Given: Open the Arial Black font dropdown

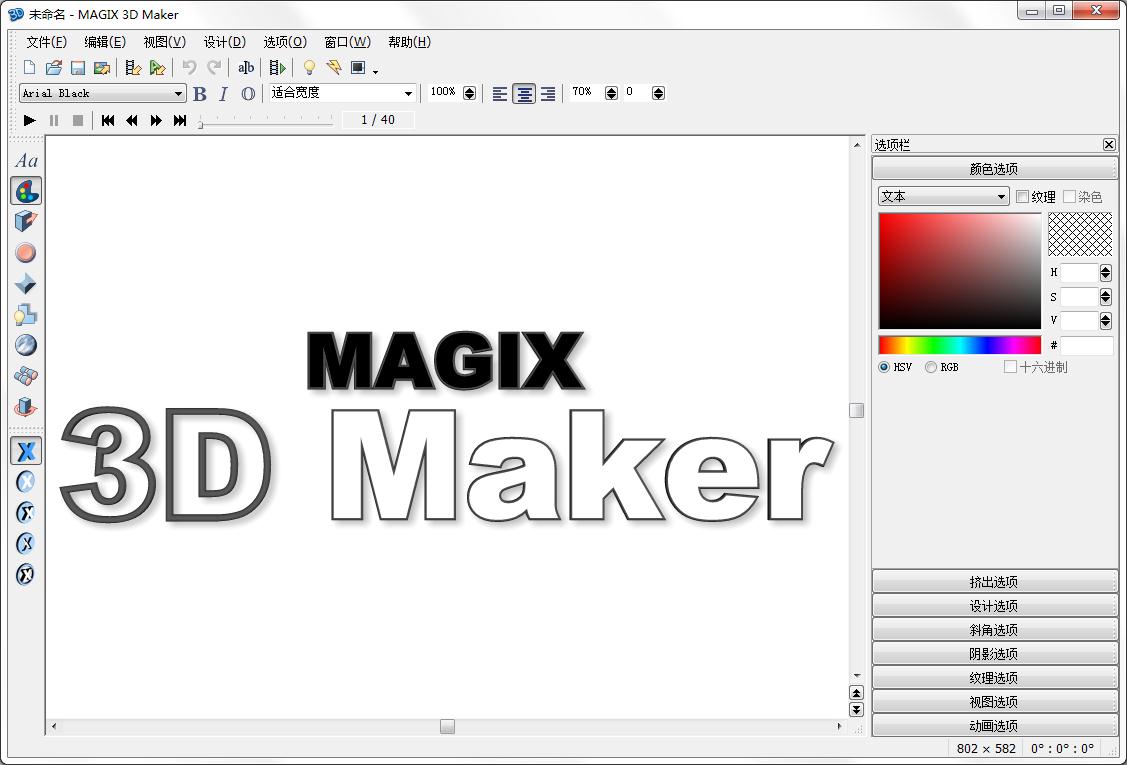Looking at the screenshot, I should coord(103,93).
